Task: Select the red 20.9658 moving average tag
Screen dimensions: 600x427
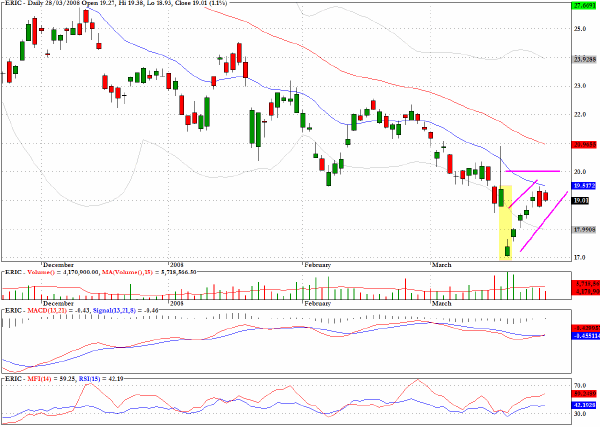Action: tap(585, 145)
